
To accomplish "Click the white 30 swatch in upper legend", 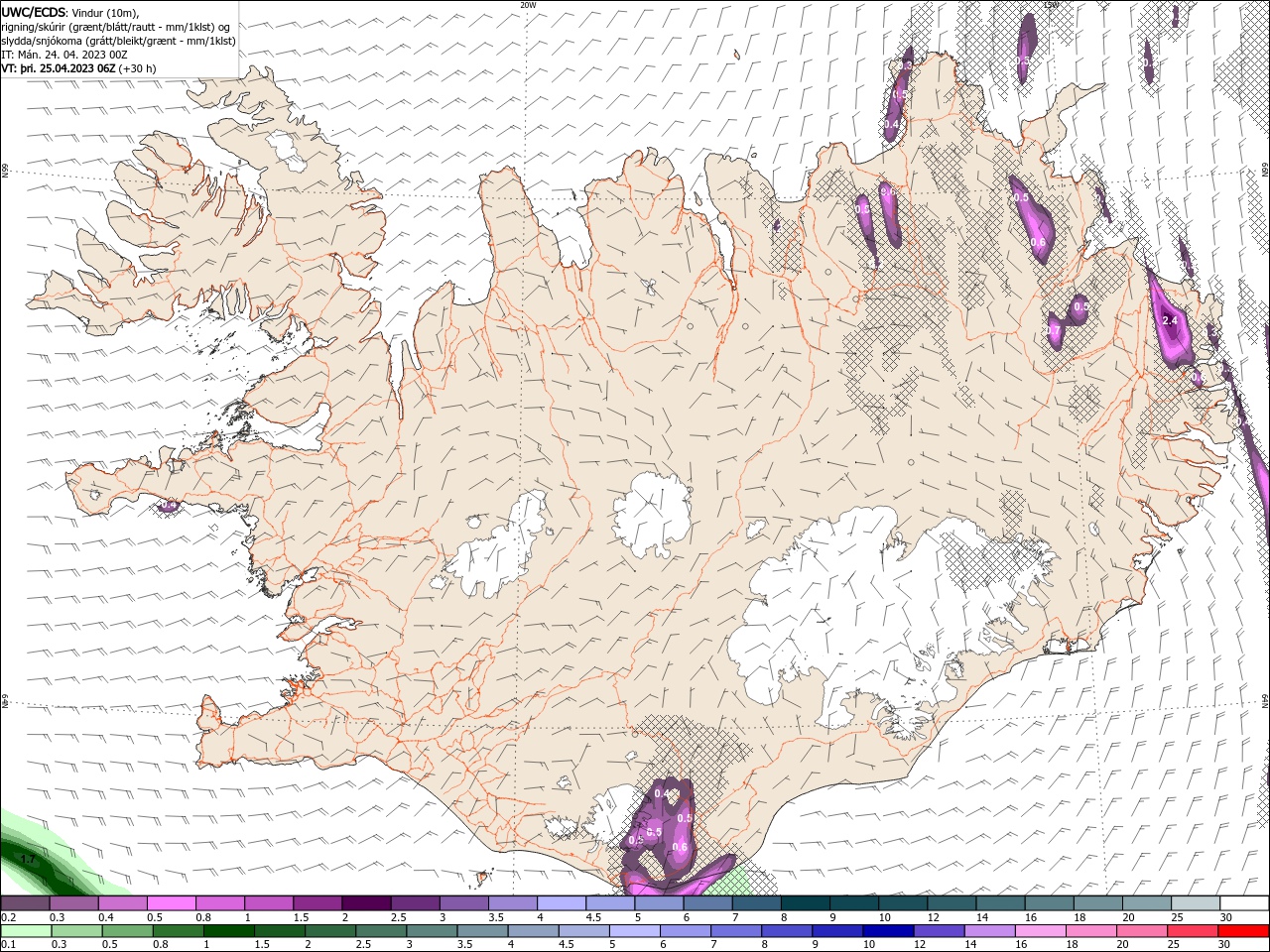I will pyautogui.click(x=1244, y=903).
